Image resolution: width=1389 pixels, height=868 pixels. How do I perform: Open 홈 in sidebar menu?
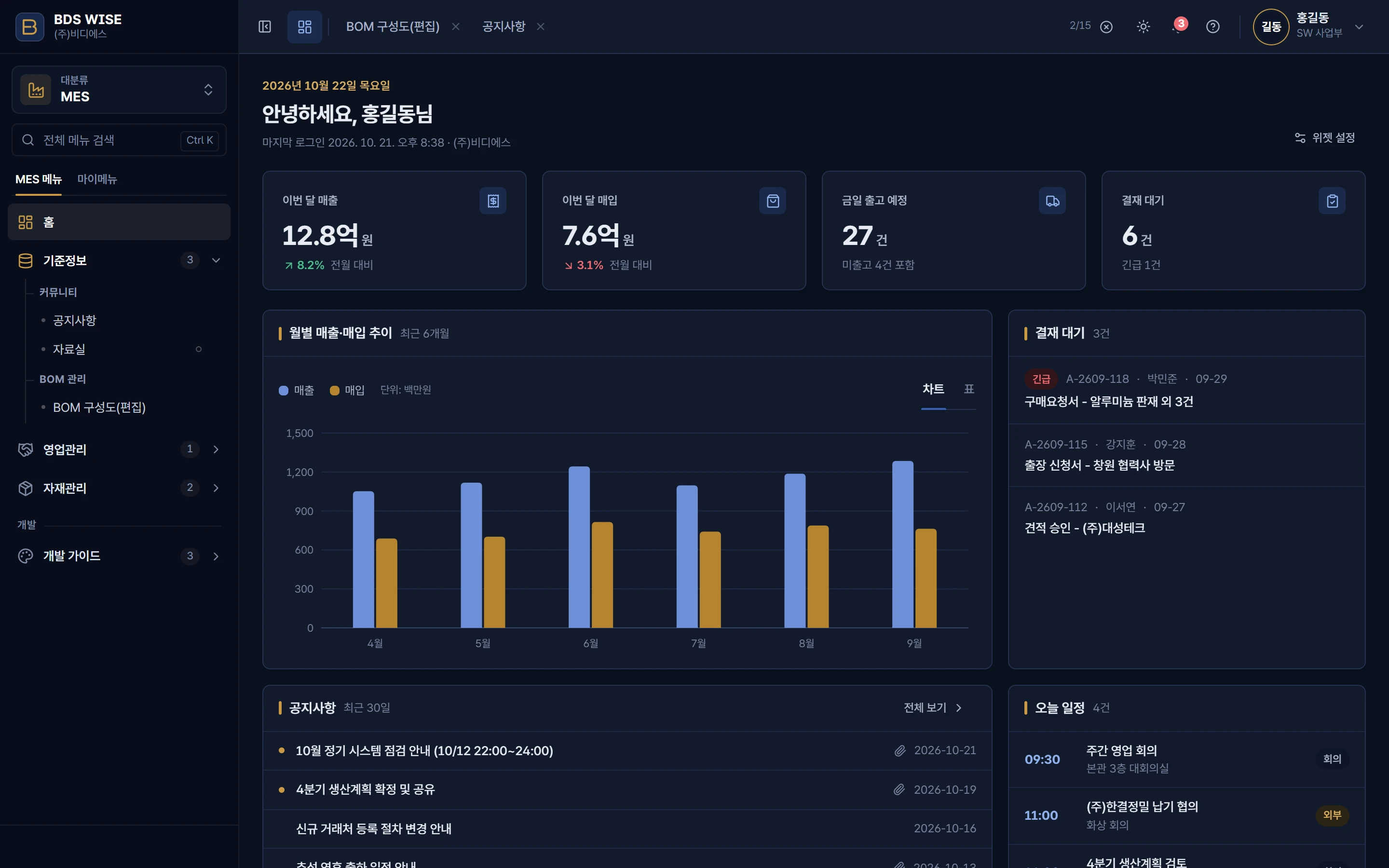click(119, 222)
